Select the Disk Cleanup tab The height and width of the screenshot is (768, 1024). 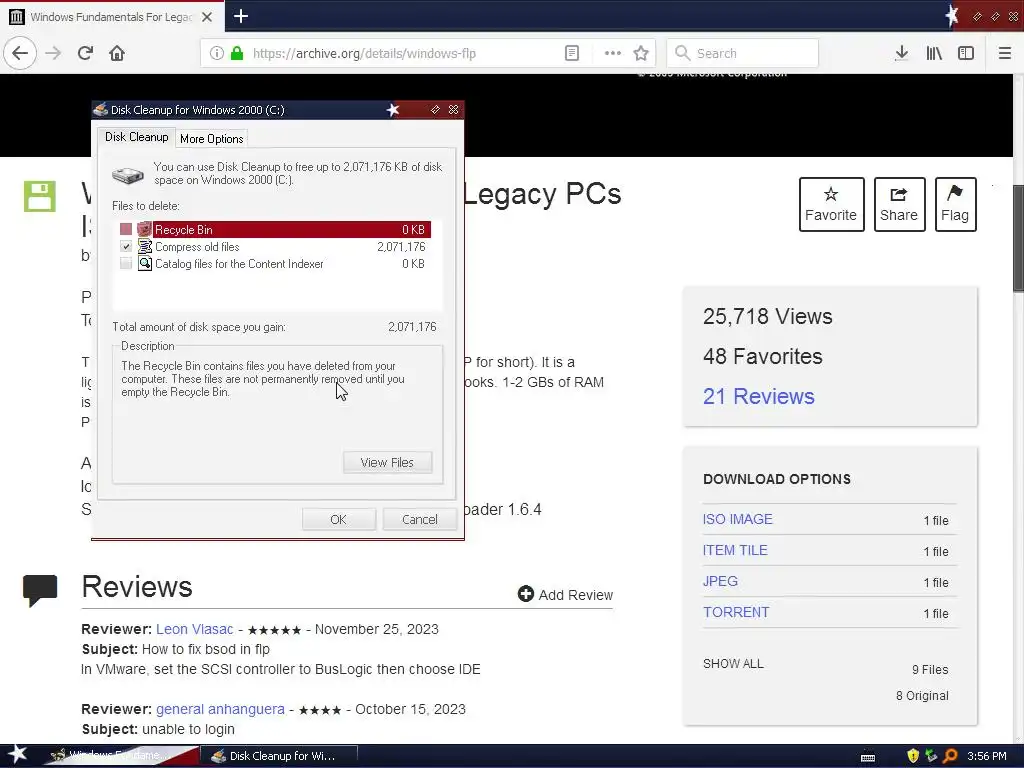point(136,137)
